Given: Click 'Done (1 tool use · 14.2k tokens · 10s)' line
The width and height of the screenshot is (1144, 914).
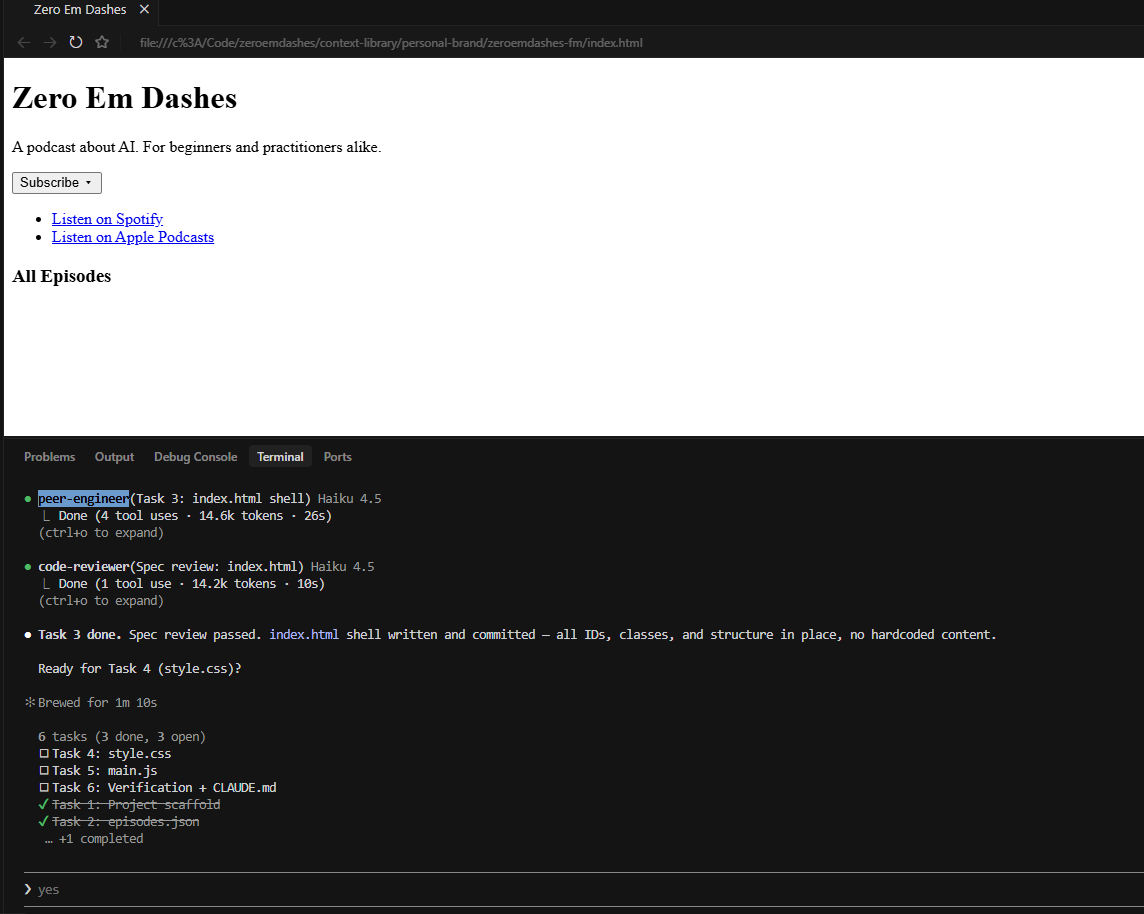Looking at the screenshot, I should (x=191, y=584).
